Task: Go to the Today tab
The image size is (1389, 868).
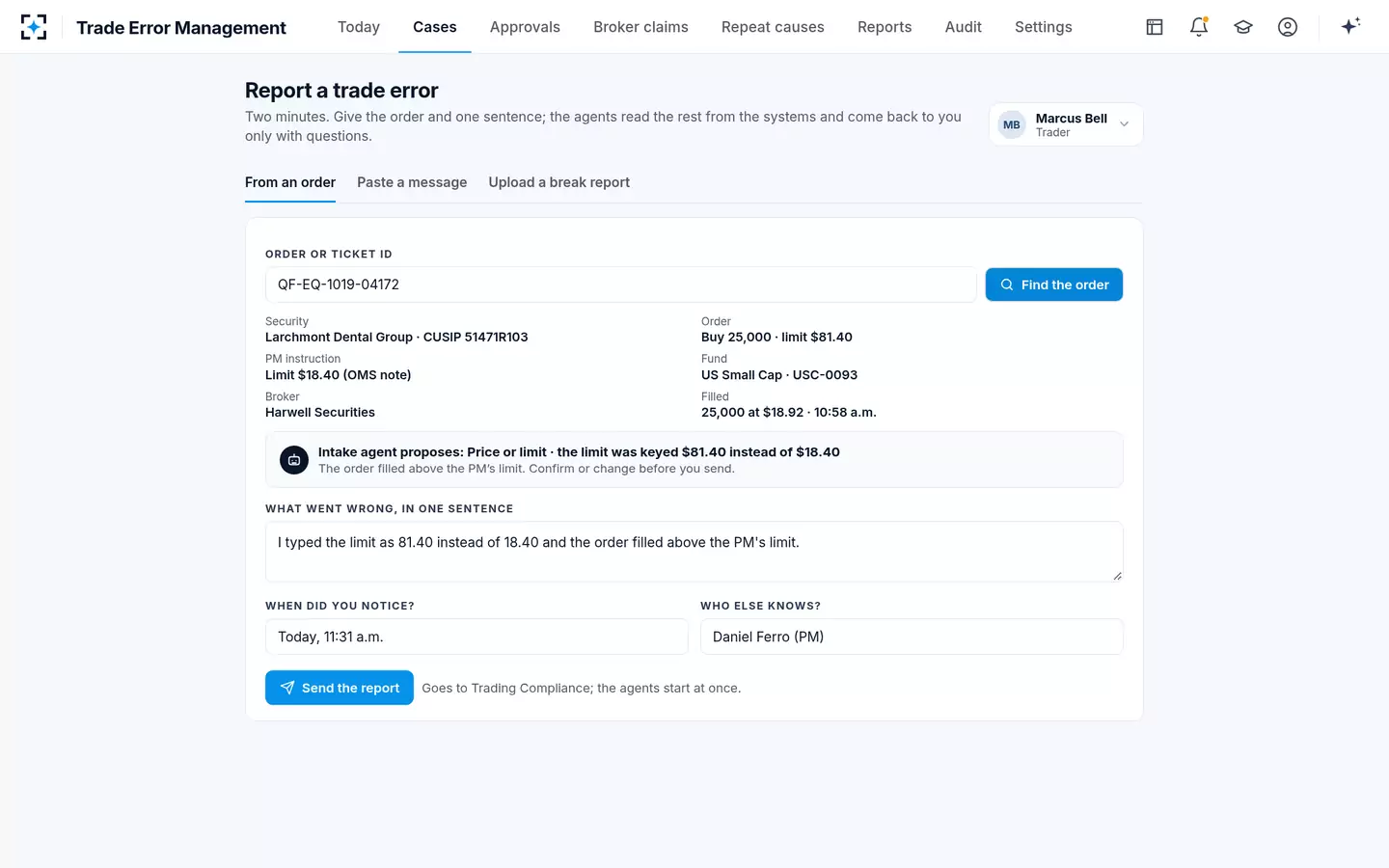Action: 359,27
